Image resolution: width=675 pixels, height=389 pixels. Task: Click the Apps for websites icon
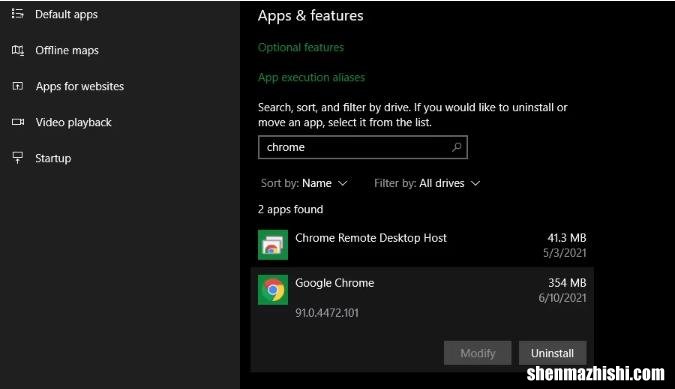click(18, 86)
